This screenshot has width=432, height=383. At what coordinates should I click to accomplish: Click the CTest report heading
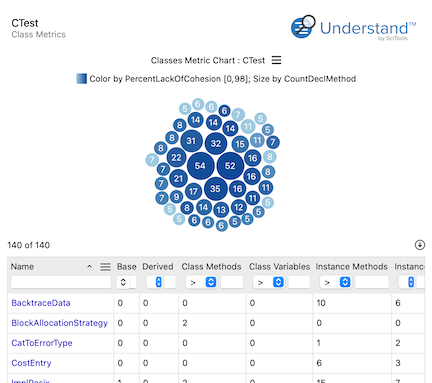25,23
